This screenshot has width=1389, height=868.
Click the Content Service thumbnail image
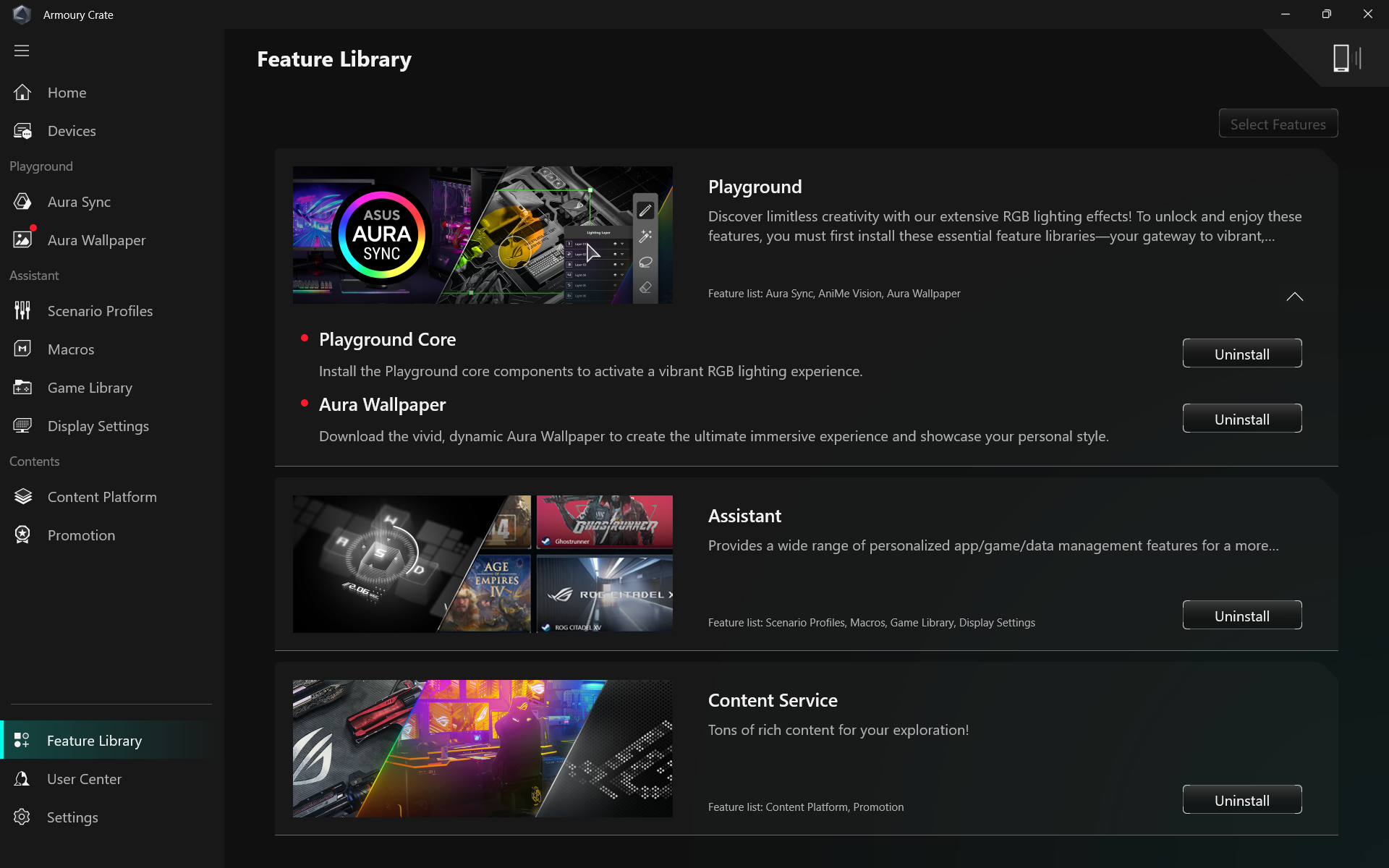pyautogui.click(x=483, y=749)
